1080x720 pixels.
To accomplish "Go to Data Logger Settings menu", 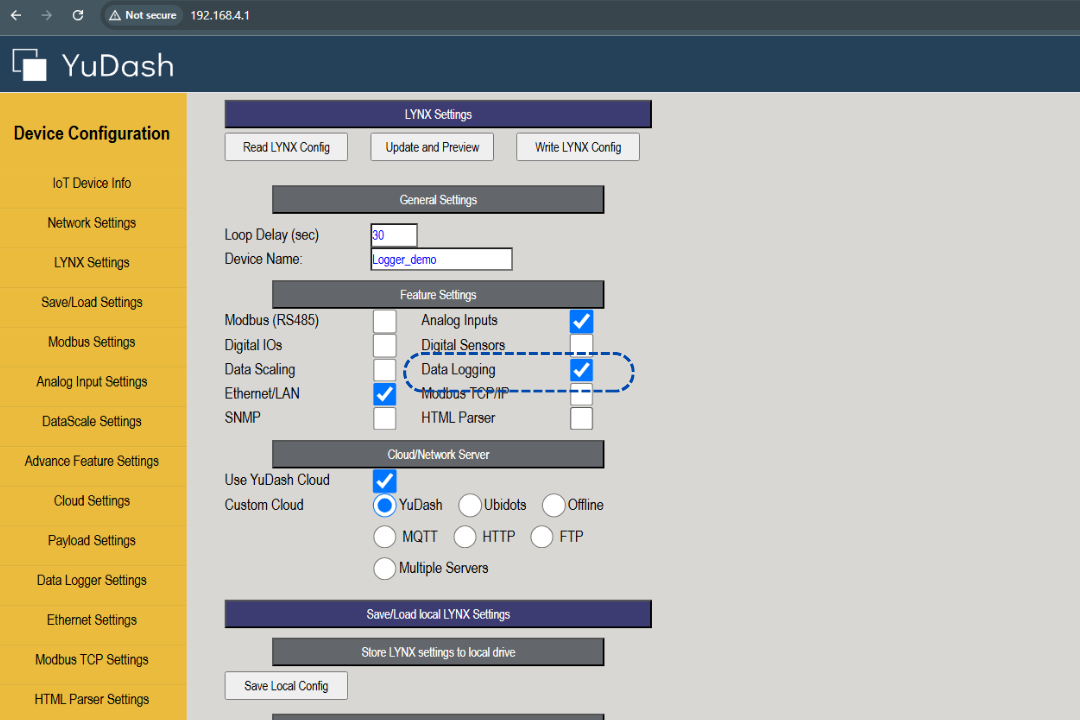I will click(92, 580).
